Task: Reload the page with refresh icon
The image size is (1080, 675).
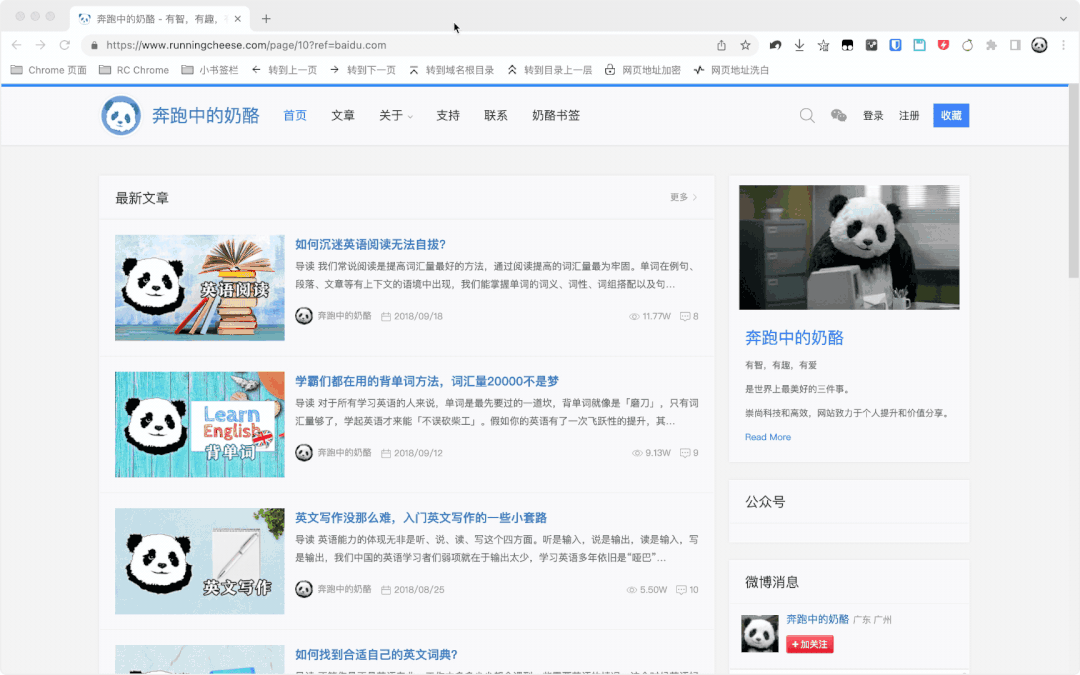Action: (x=65, y=45)
